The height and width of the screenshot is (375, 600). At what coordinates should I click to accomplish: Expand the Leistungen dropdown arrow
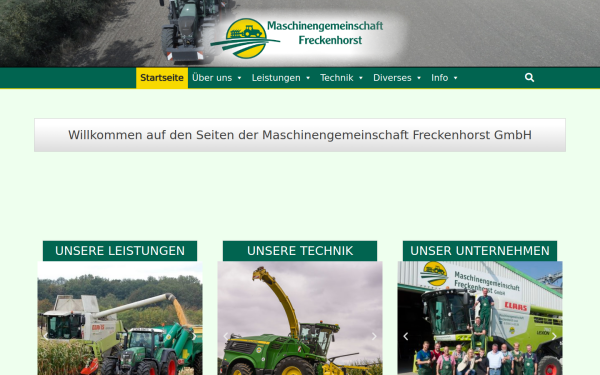[308, 78]
